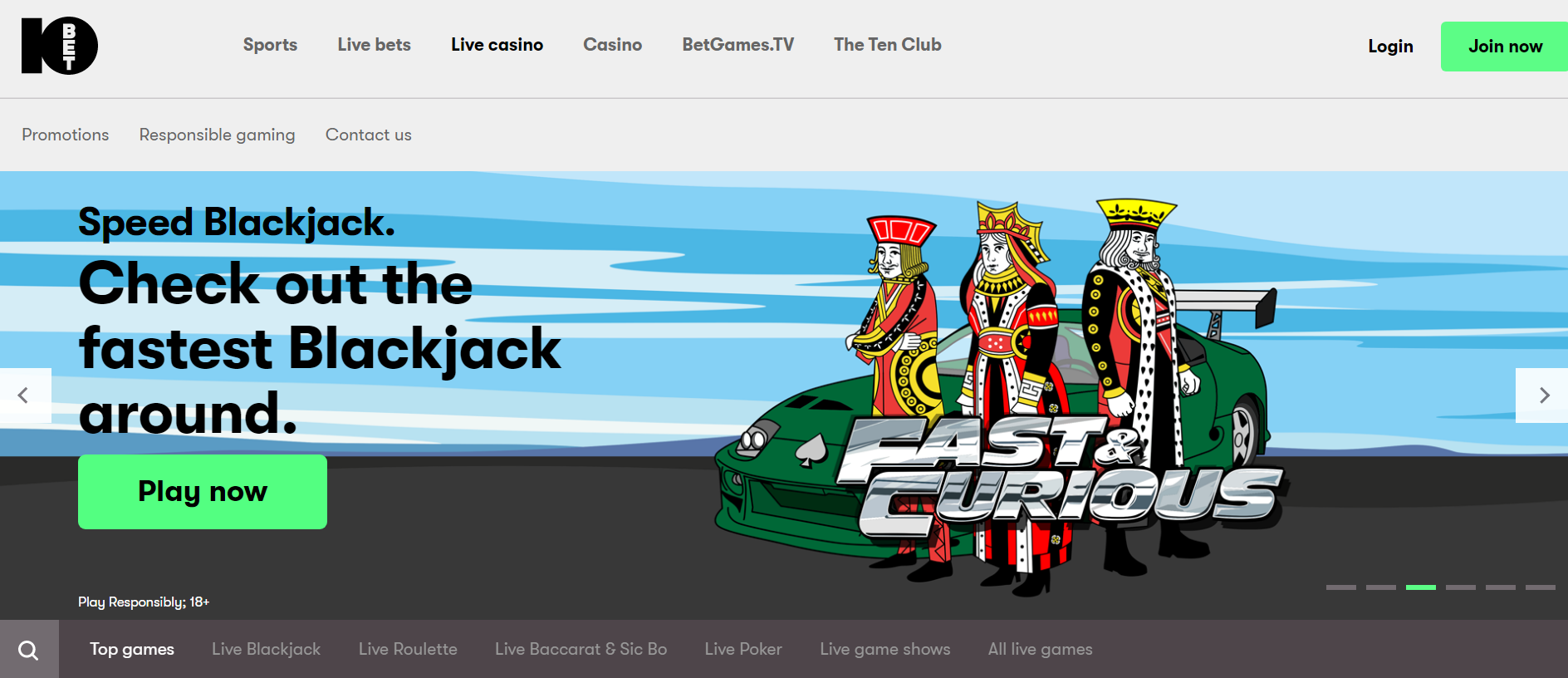
Task: Open the game search magnifier icon
Action: (28, 650)
